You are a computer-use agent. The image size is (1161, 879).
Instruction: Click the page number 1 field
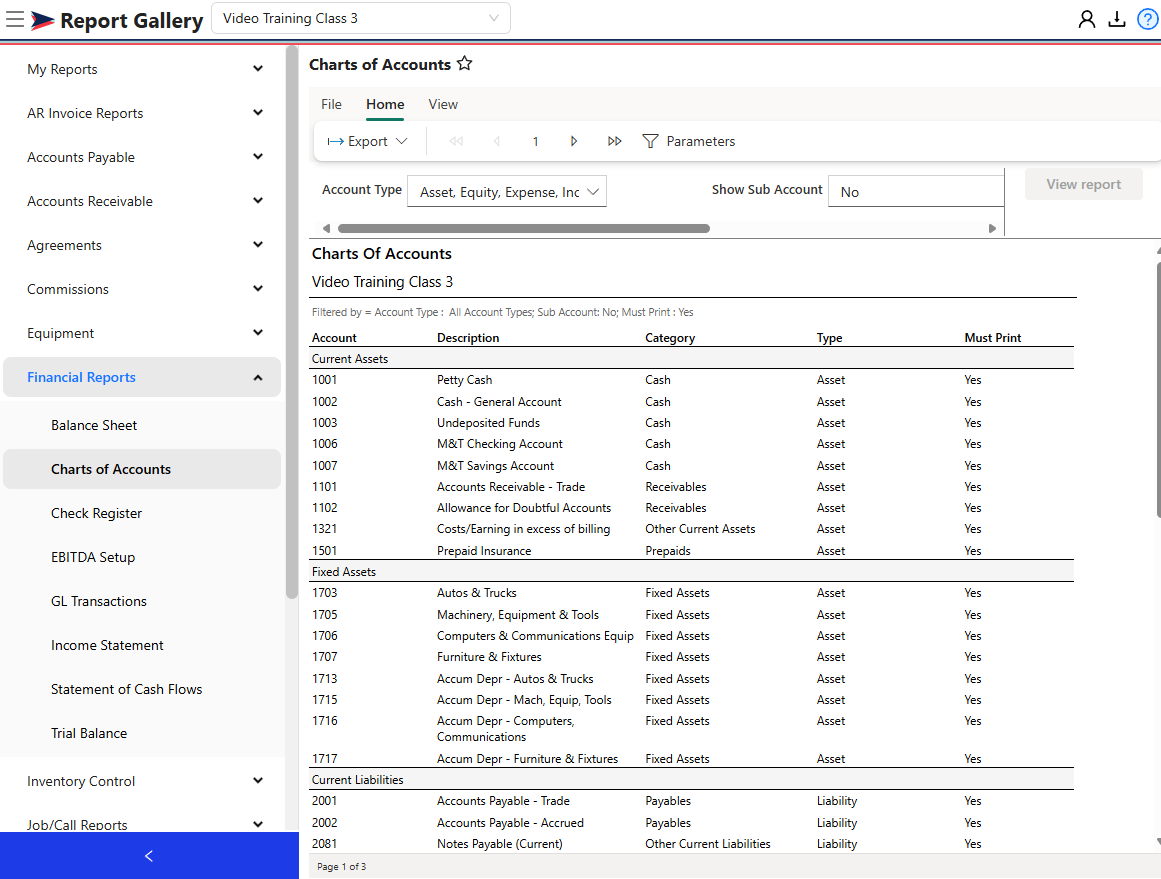[535, 141]
